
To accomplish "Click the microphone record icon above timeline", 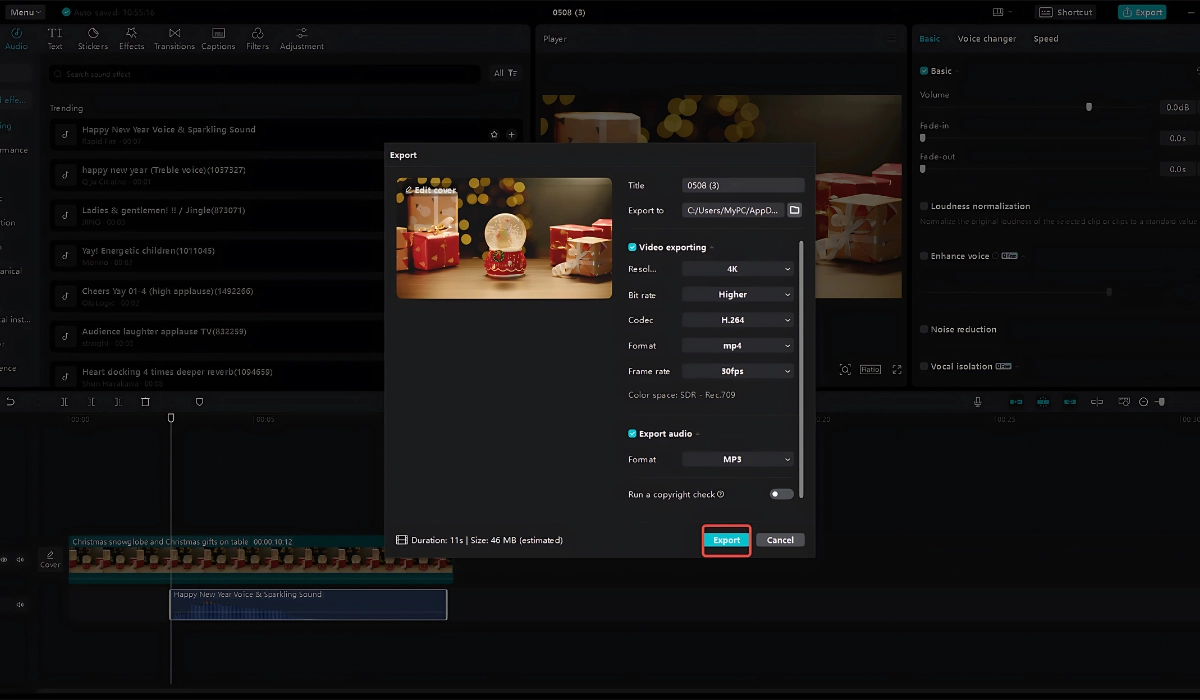I will point(979,402).
